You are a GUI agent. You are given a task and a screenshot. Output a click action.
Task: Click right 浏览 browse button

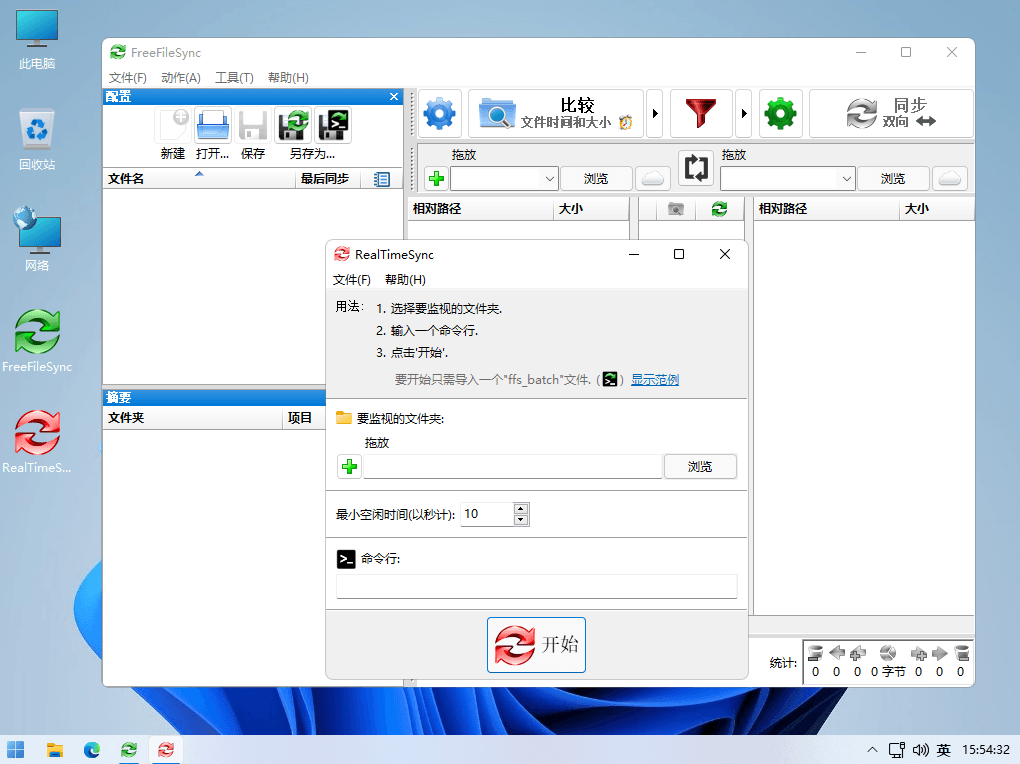click(x=893, y=178)
